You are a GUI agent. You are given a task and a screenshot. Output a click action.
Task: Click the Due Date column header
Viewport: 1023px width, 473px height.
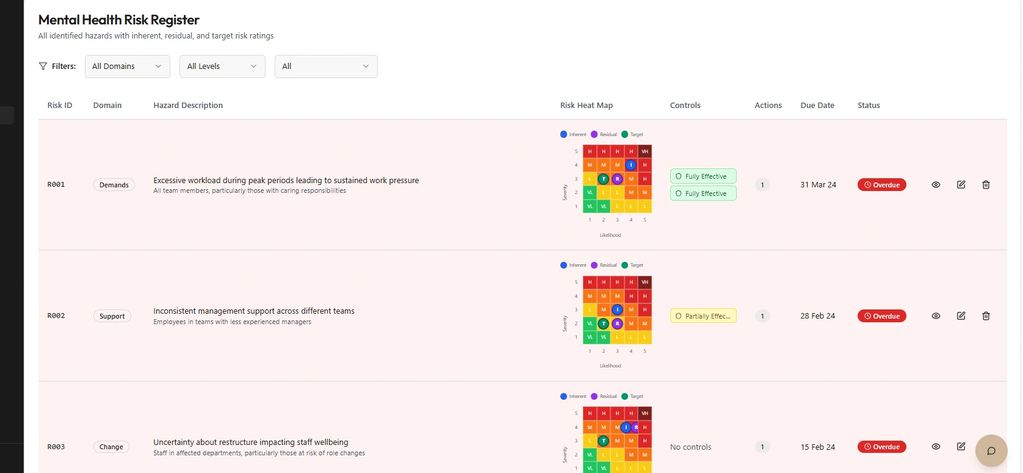tap(817, 105)
